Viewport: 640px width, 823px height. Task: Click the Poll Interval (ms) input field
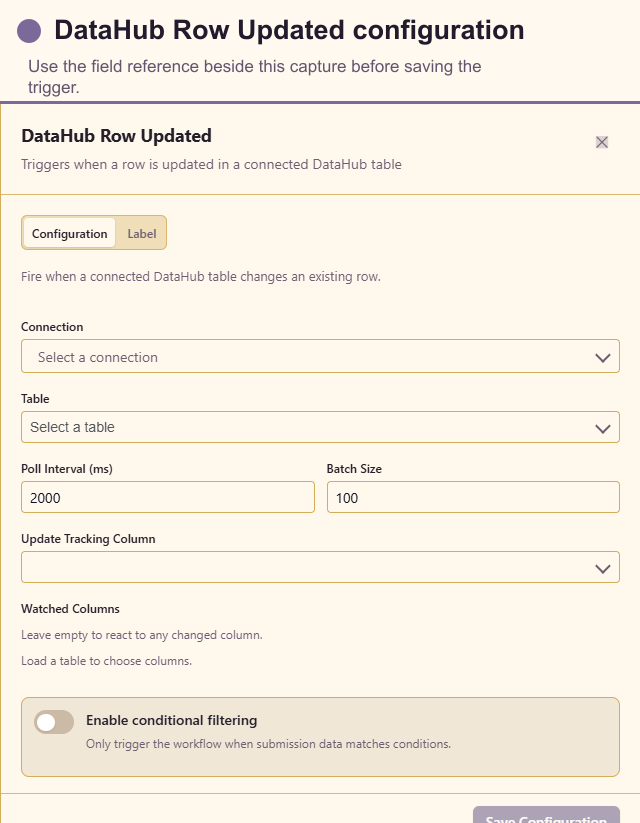(168, 497)
